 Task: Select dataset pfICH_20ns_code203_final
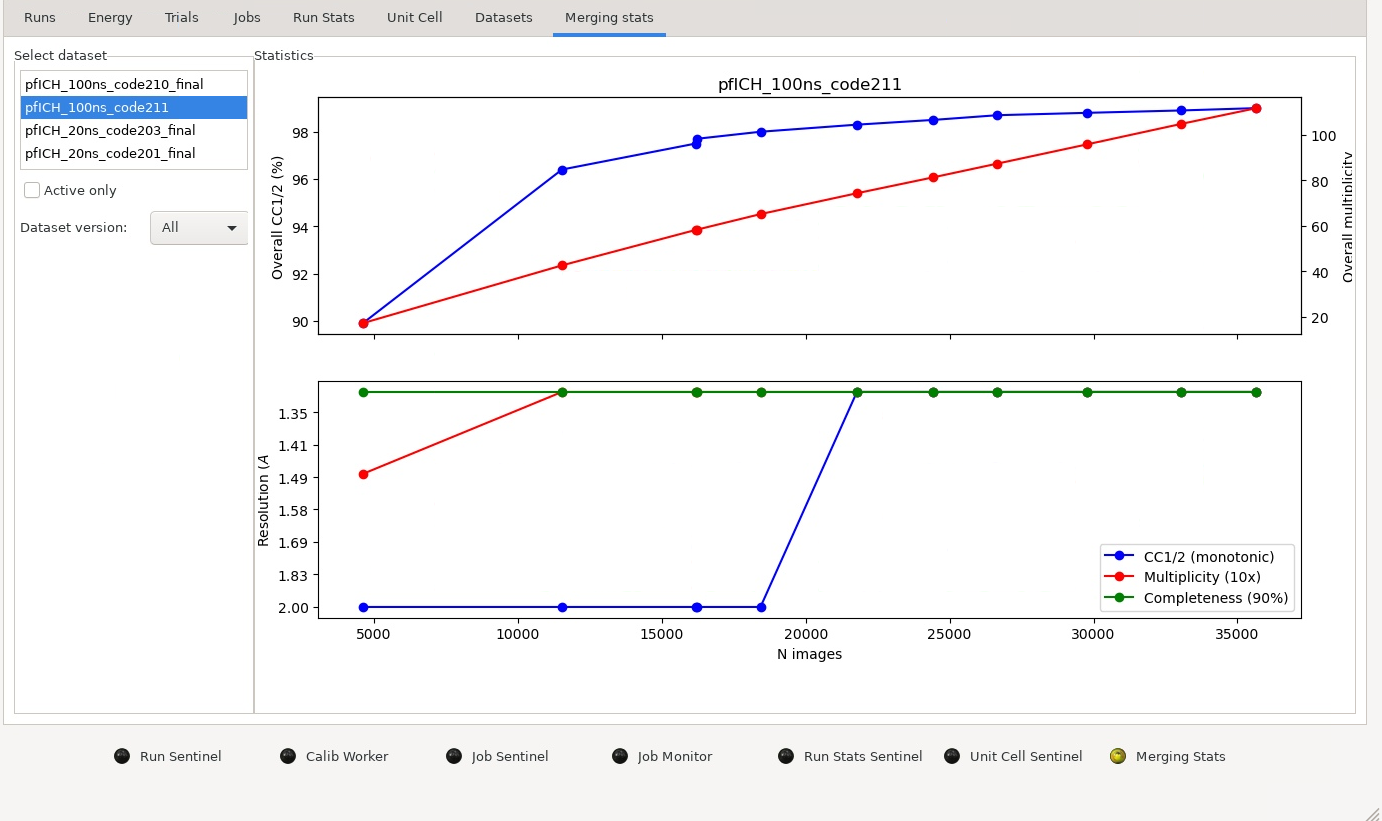(x=134, y=130)
